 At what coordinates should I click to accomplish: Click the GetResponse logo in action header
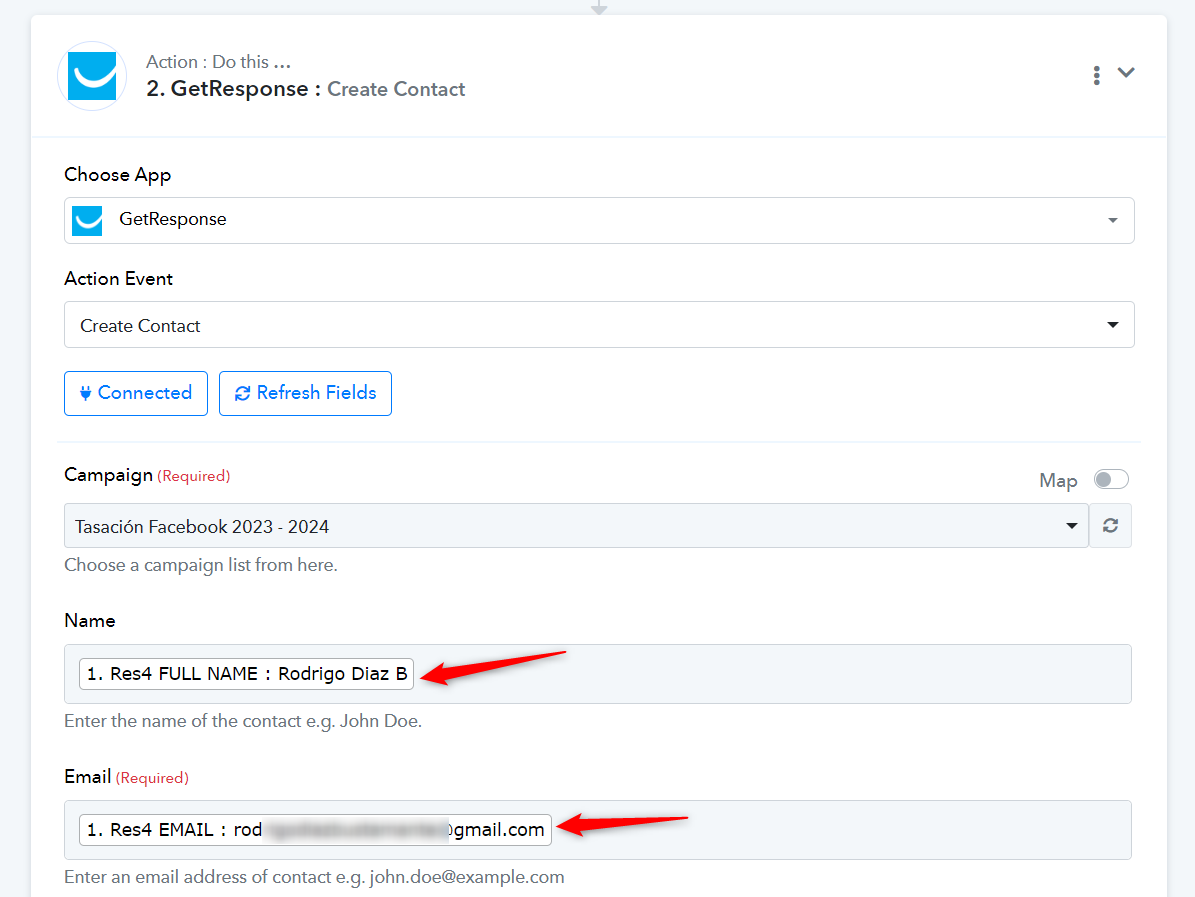coord(92,76)
